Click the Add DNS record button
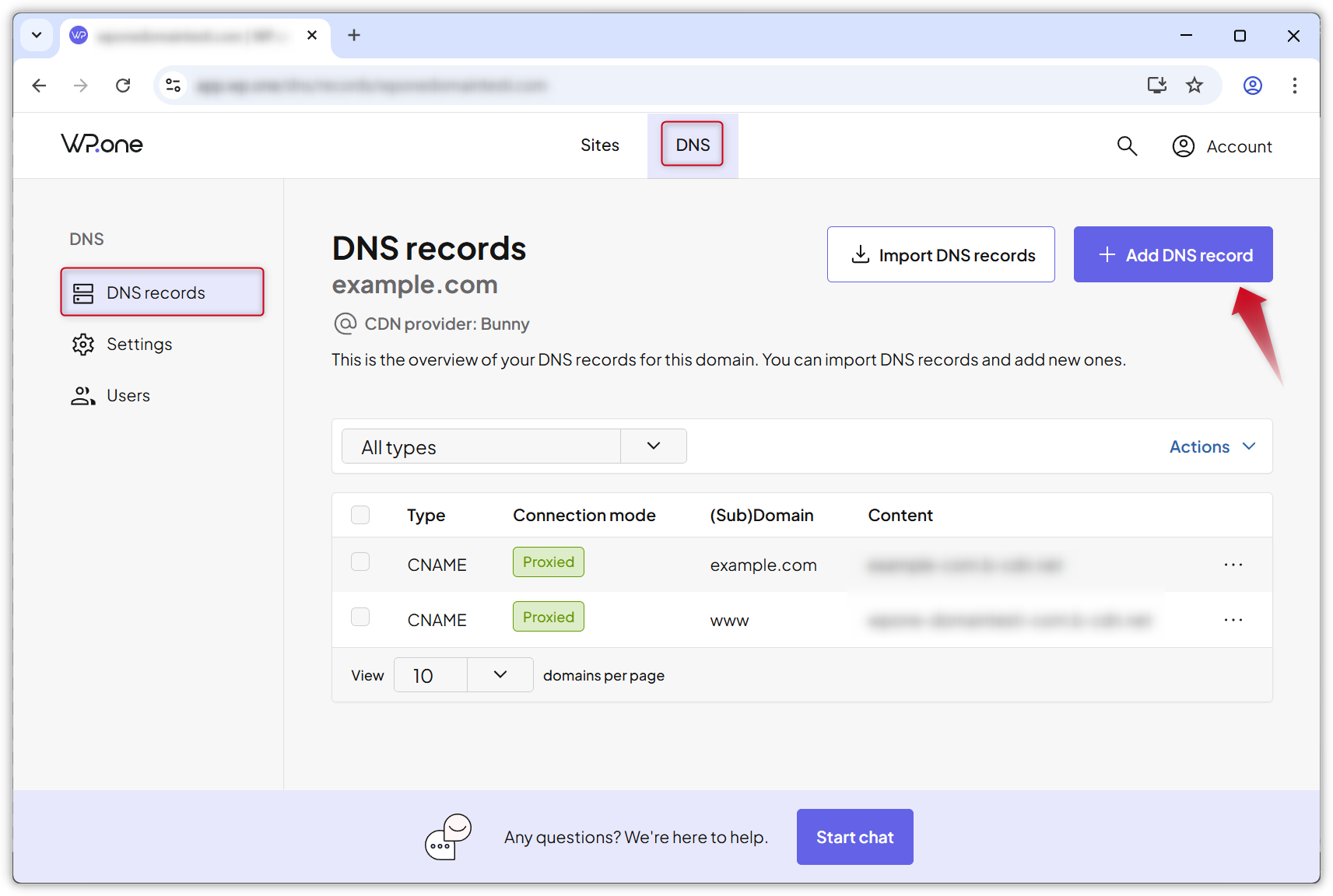Image resolution: width=1333 pixels, height=896 pixels. (1173, 254)
